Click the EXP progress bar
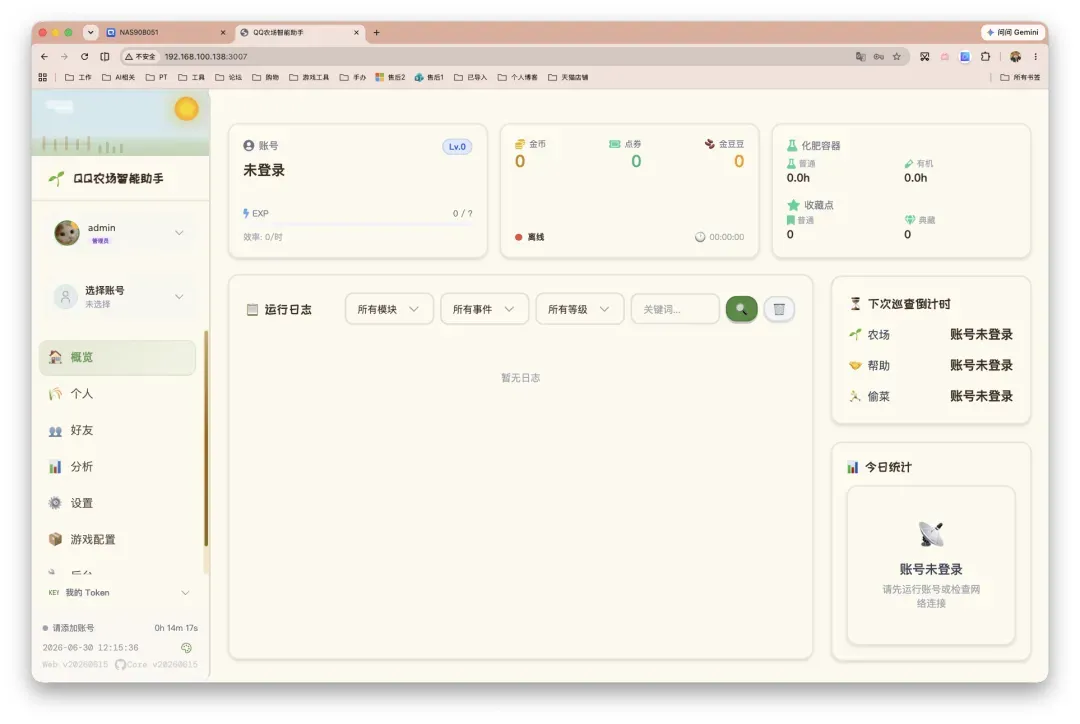The height and width of the screenshot is (724, 1080). click(x=358, y=225)
